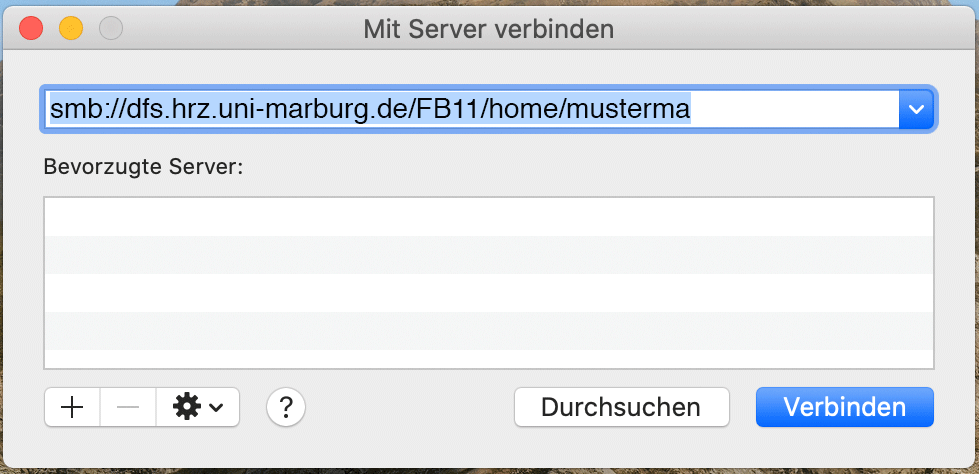Open help via the question mark button

286,407
